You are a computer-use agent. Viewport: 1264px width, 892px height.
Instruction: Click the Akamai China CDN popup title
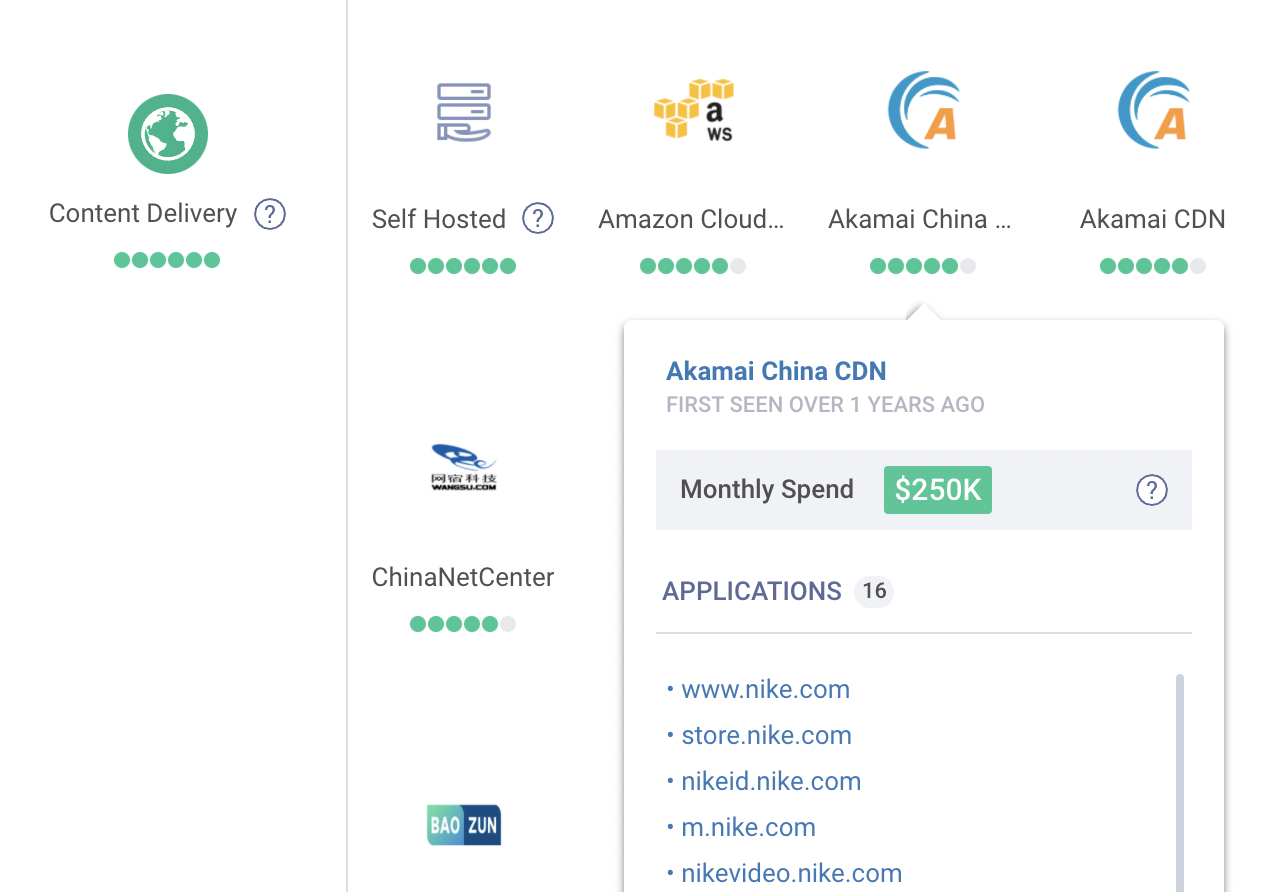coord(776,371)
